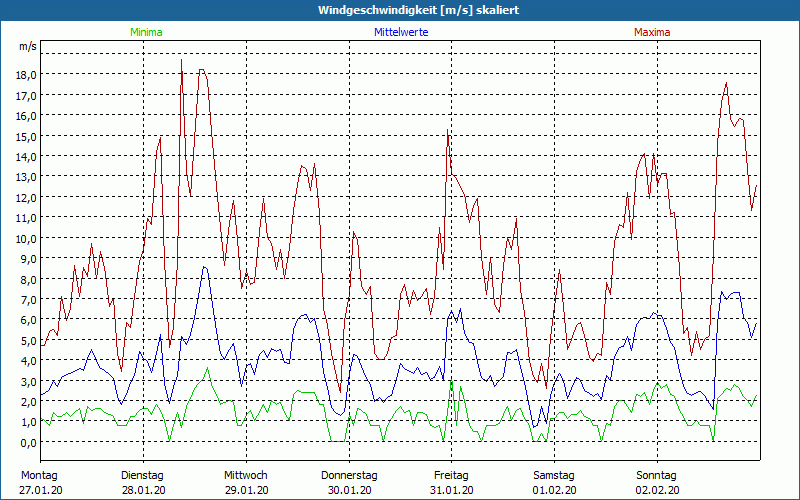Select the Sonntag day label
Image resolution: width=800 pixels, height=500 pixels.
pos(657,475)
